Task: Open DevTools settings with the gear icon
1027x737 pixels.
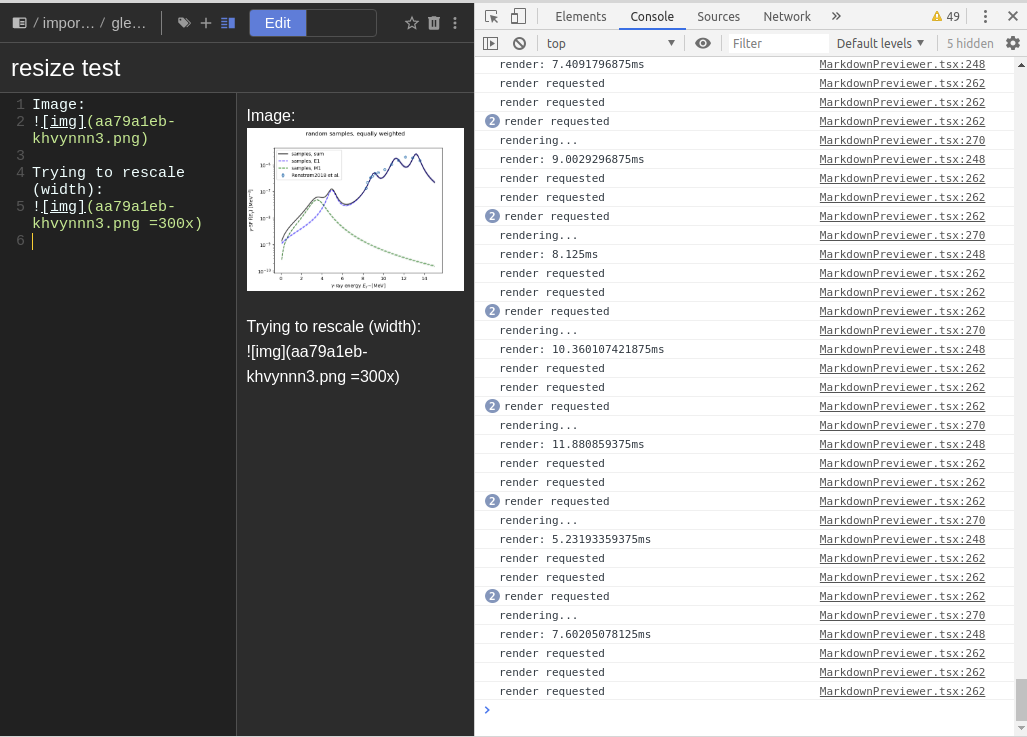Action: pyautogui.click(x=1014, y=43)
